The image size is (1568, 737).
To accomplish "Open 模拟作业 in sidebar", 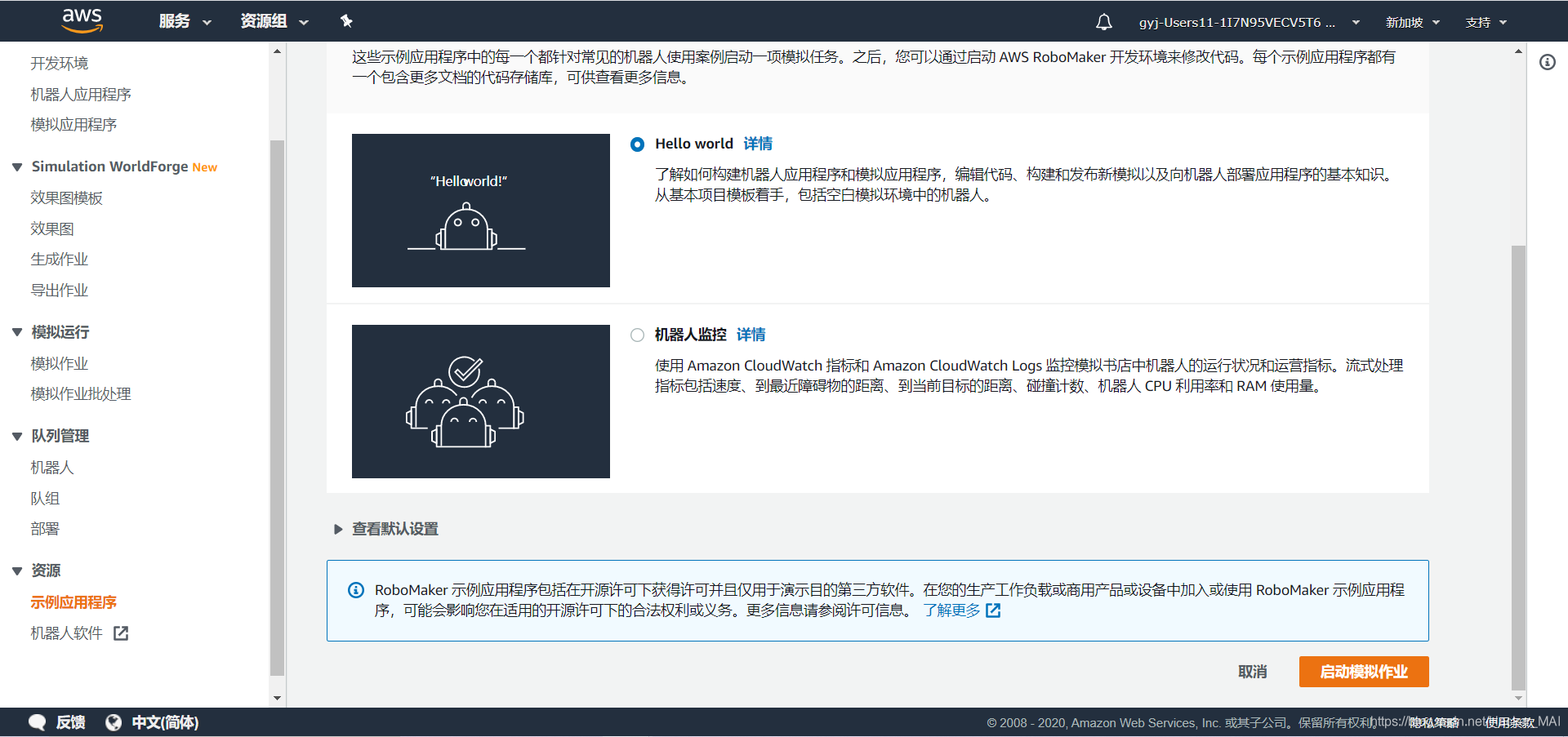I will click(x=60, y=364).
